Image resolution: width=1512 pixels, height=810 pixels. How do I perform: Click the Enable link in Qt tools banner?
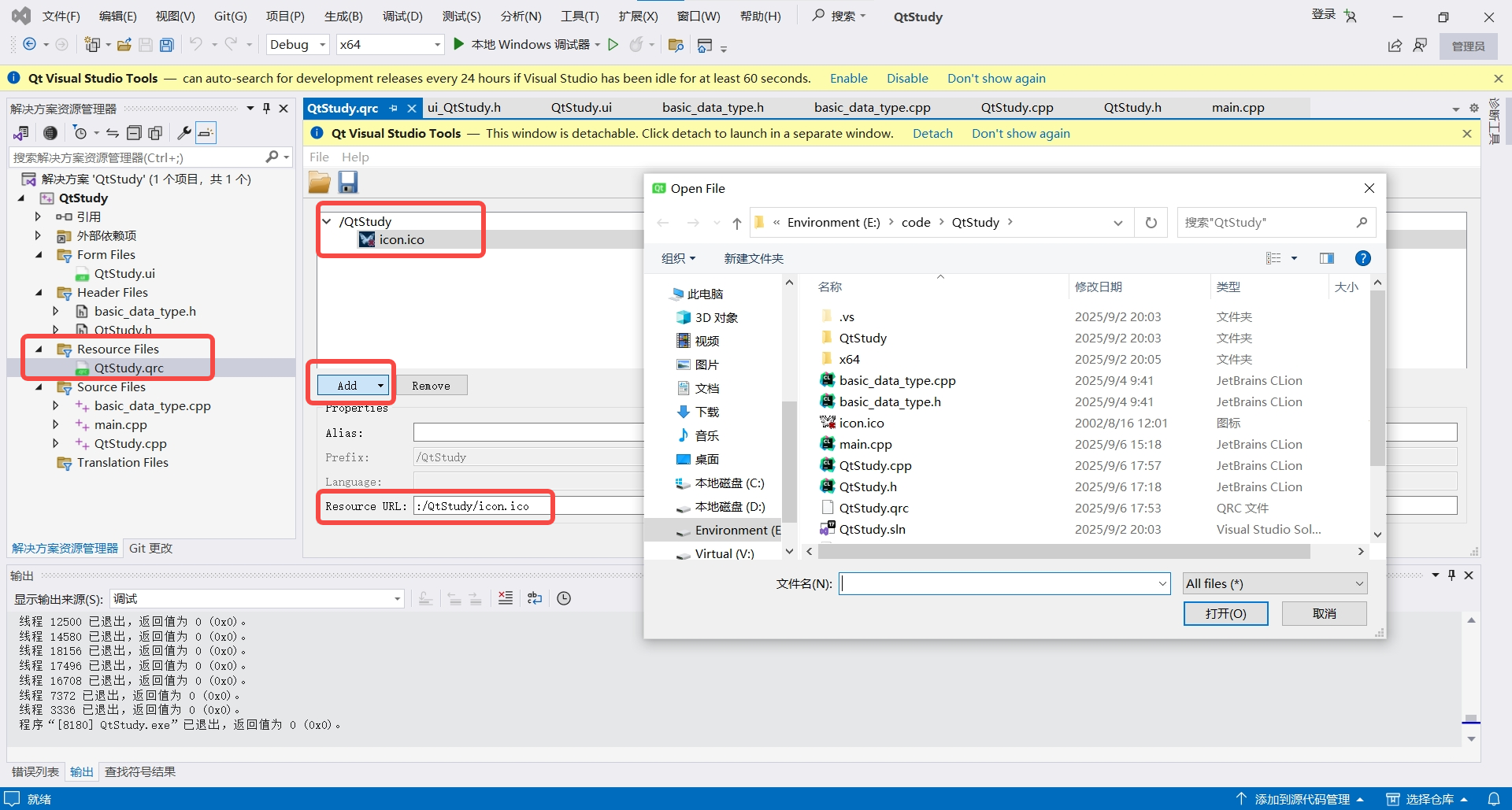click(848, 79)
